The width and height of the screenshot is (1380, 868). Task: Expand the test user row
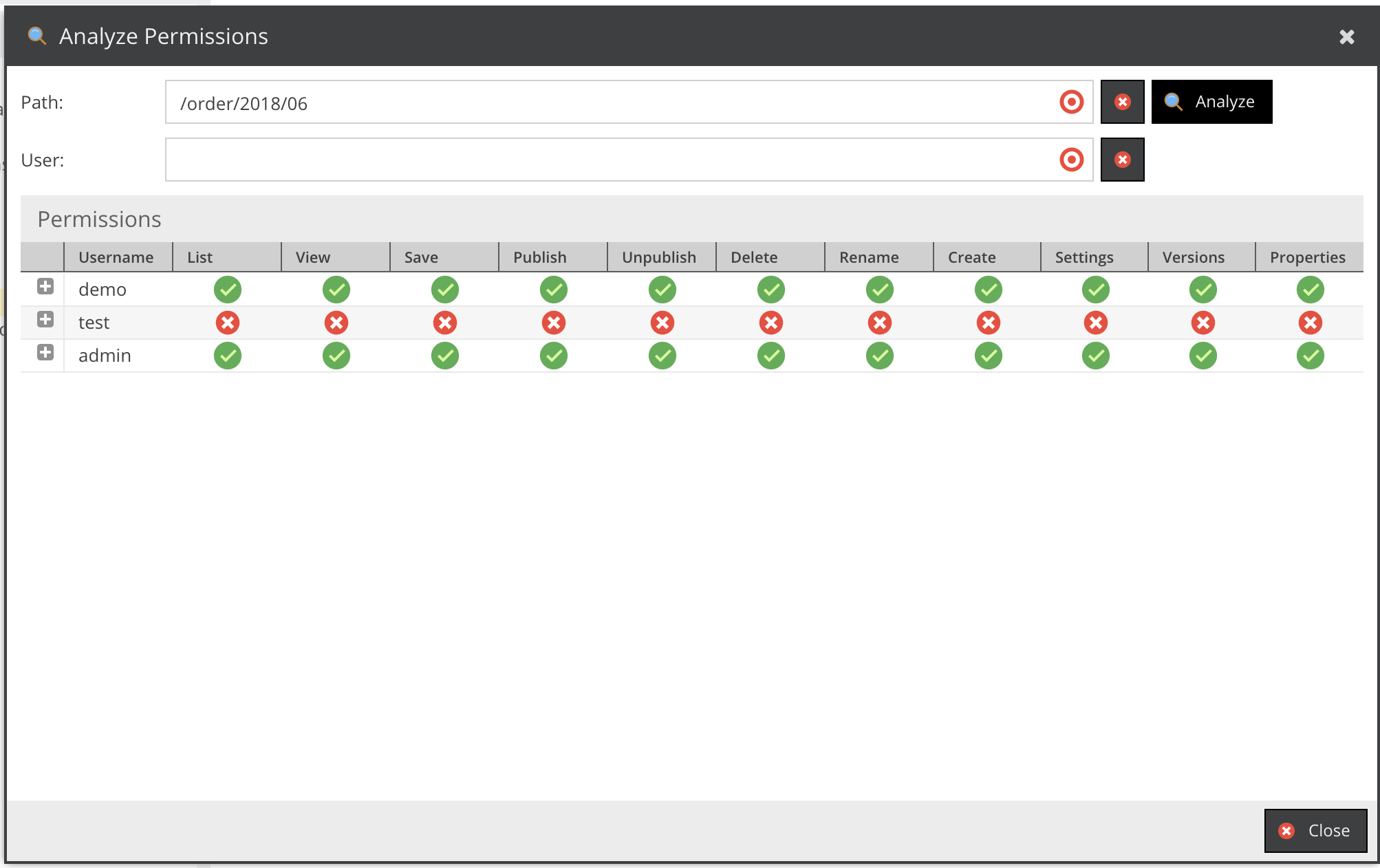[x=45, y=320]
